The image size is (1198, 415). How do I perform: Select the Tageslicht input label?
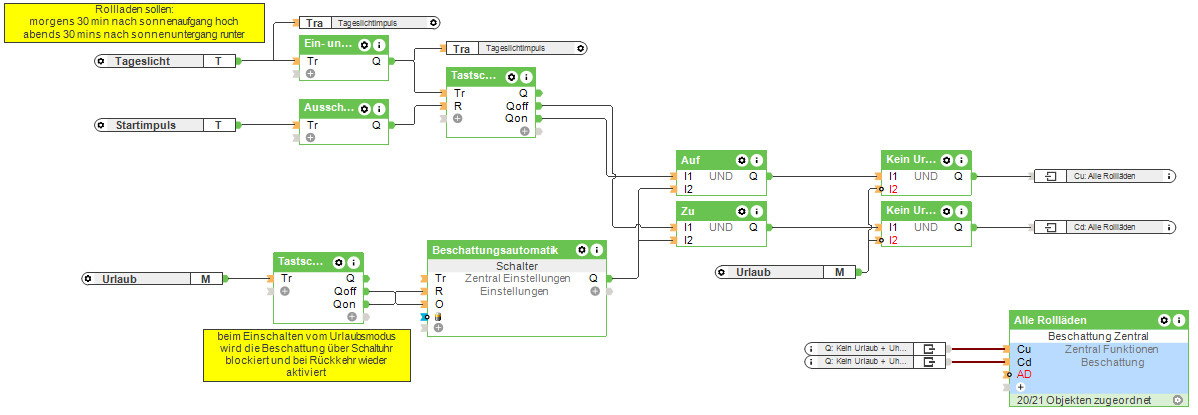pos(142,61)
